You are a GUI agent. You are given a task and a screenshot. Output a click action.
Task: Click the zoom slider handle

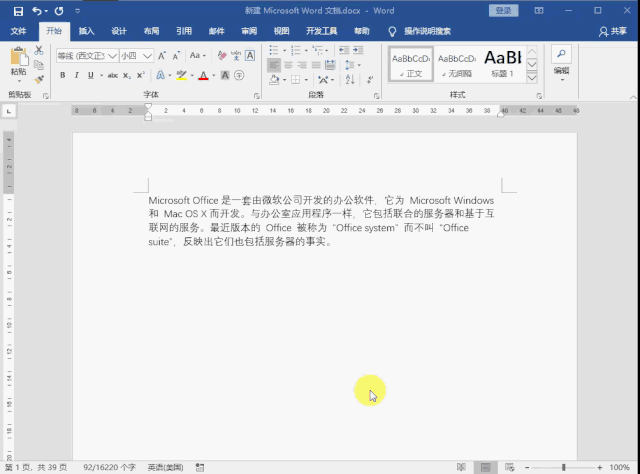[564, 467]
